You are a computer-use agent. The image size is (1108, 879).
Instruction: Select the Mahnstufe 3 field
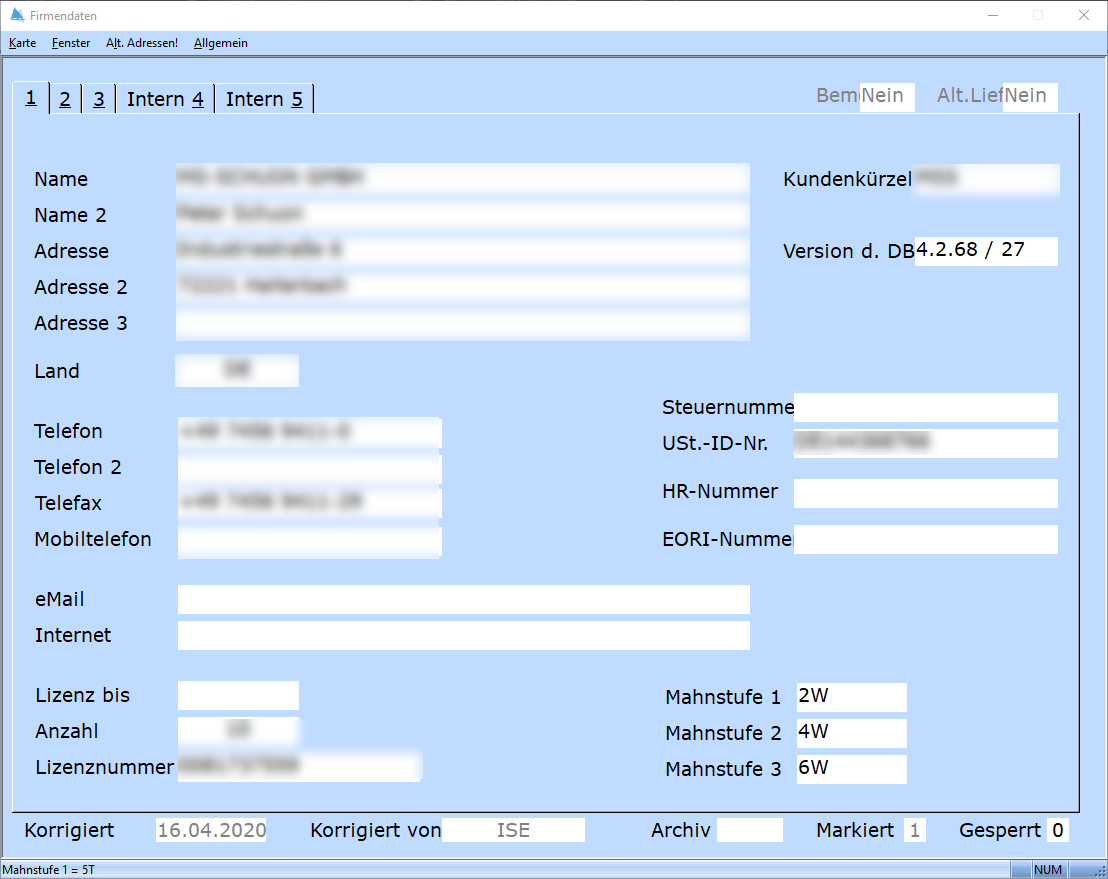tap(851, 769)
